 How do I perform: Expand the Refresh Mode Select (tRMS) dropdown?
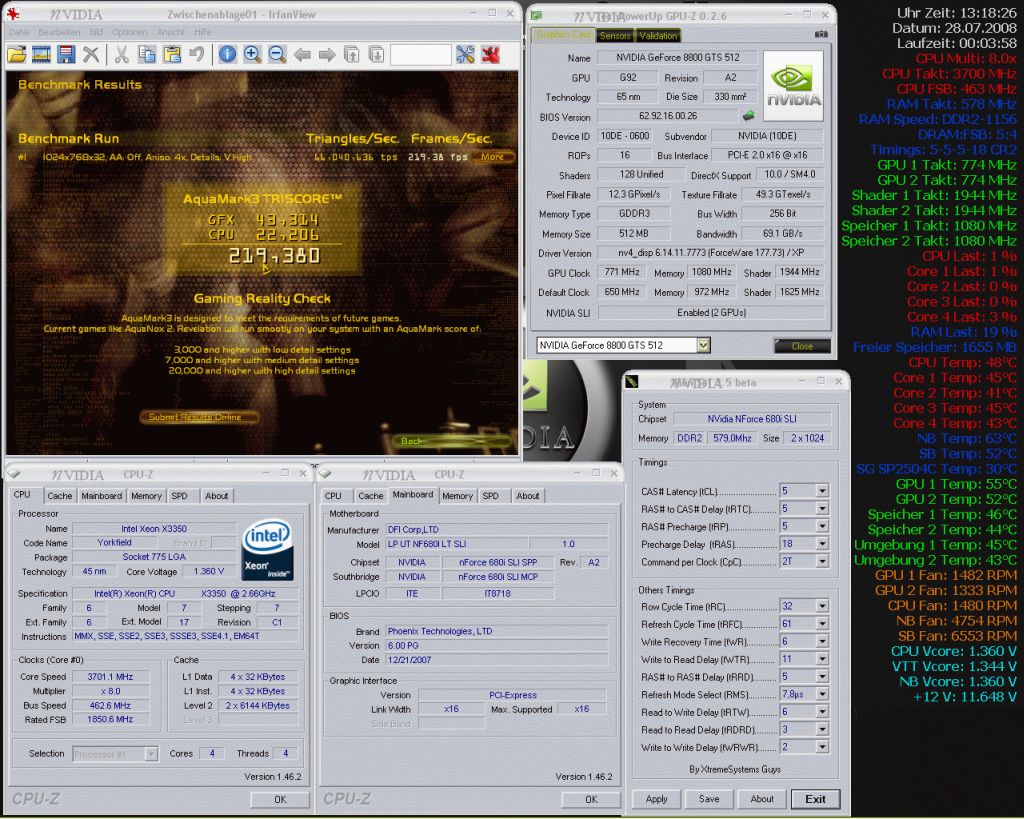[822, 694]
